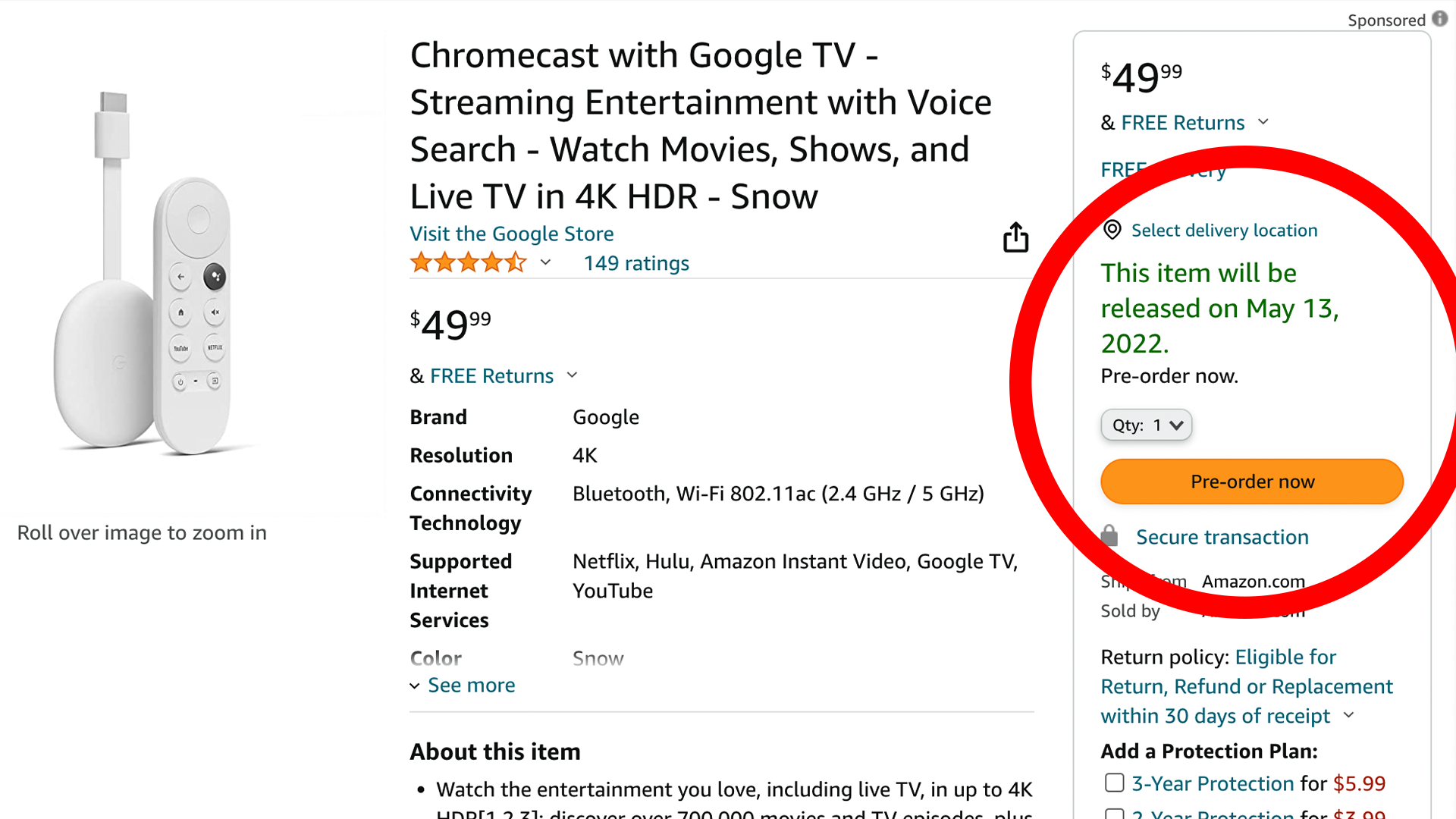
Task: Open the Secure transaction link
Action: click(1222, 536)
